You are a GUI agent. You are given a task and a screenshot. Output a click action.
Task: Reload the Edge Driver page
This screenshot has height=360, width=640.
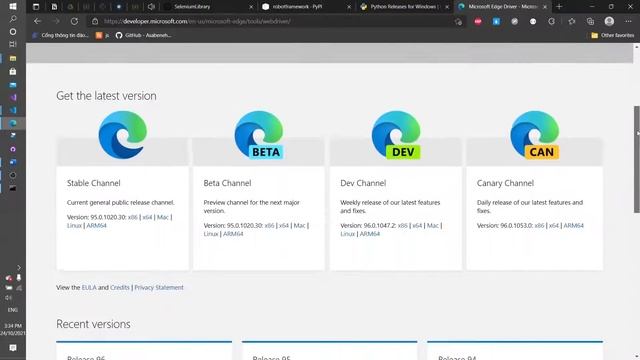pyautogui.click(x=74, y=21)
